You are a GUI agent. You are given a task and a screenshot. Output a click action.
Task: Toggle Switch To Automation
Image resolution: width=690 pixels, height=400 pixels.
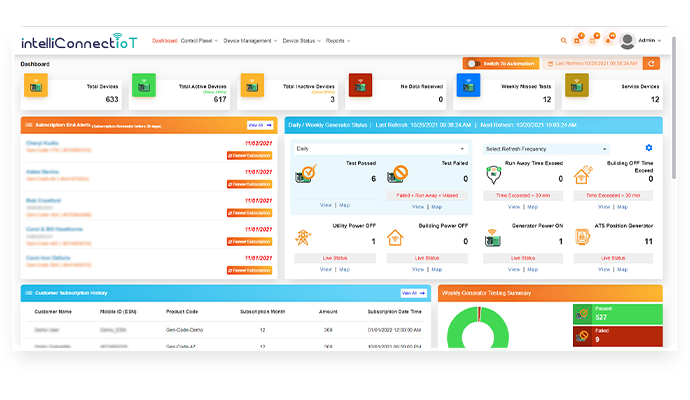tap(474, 63)
